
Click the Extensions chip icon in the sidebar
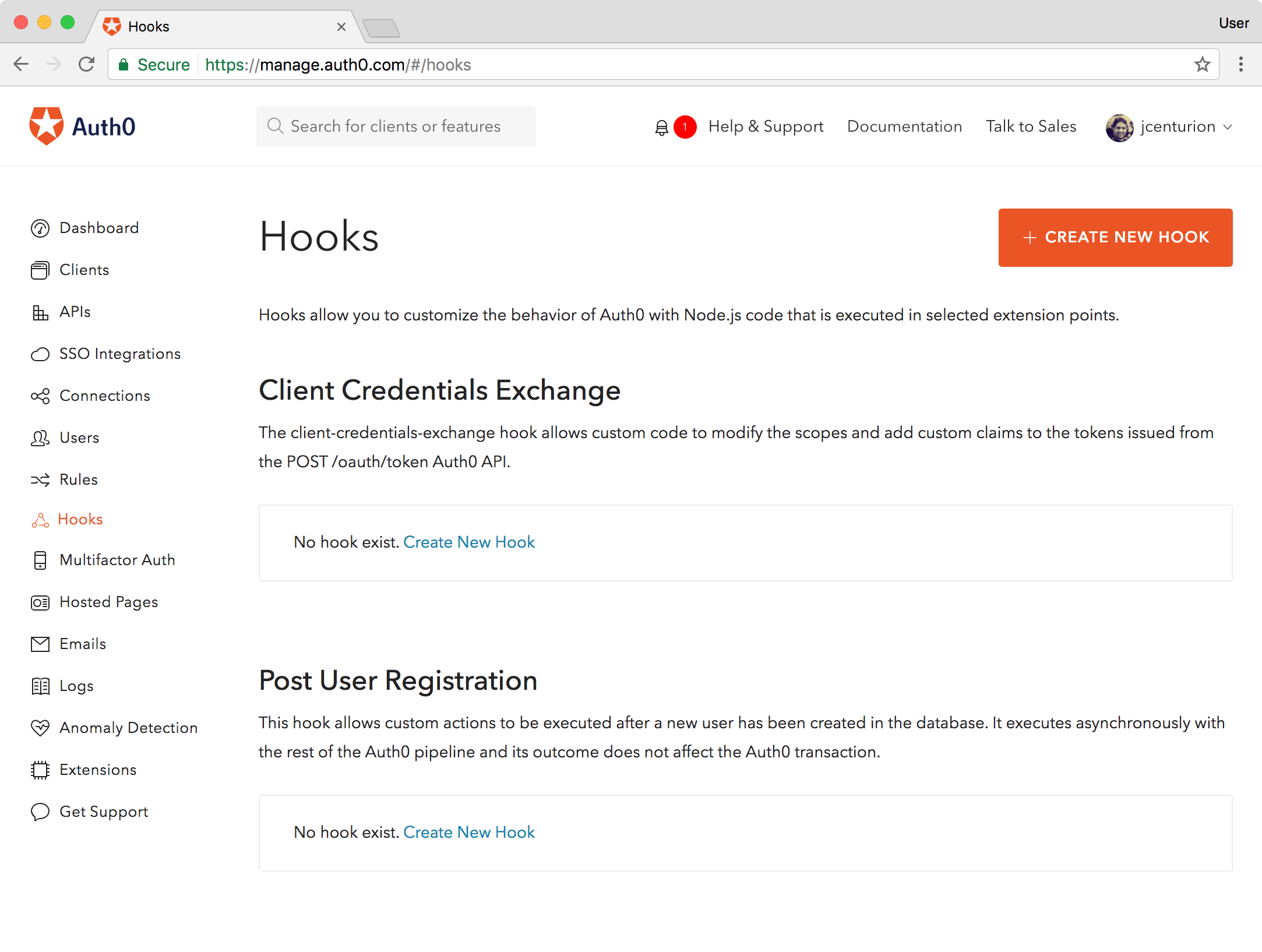(40, 770)
